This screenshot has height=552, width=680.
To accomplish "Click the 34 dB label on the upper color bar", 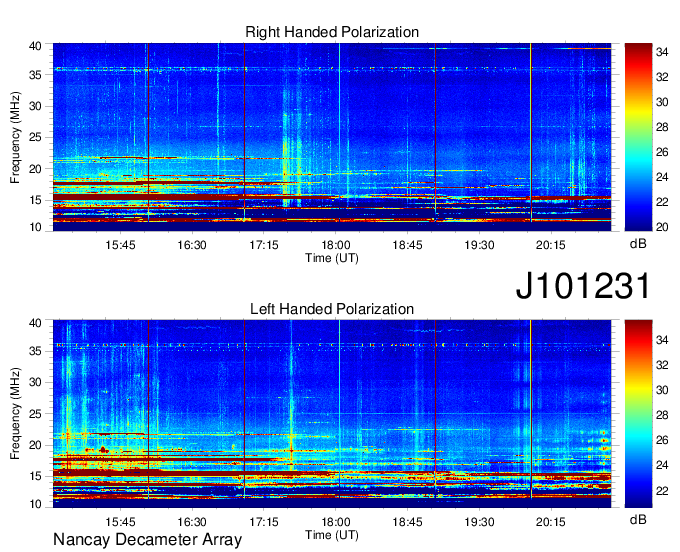I will pos(662,52).
